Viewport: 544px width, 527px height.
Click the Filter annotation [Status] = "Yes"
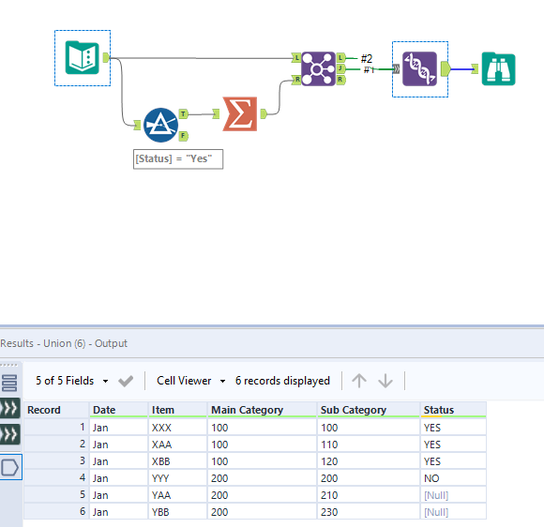click(x=178, y=159)
